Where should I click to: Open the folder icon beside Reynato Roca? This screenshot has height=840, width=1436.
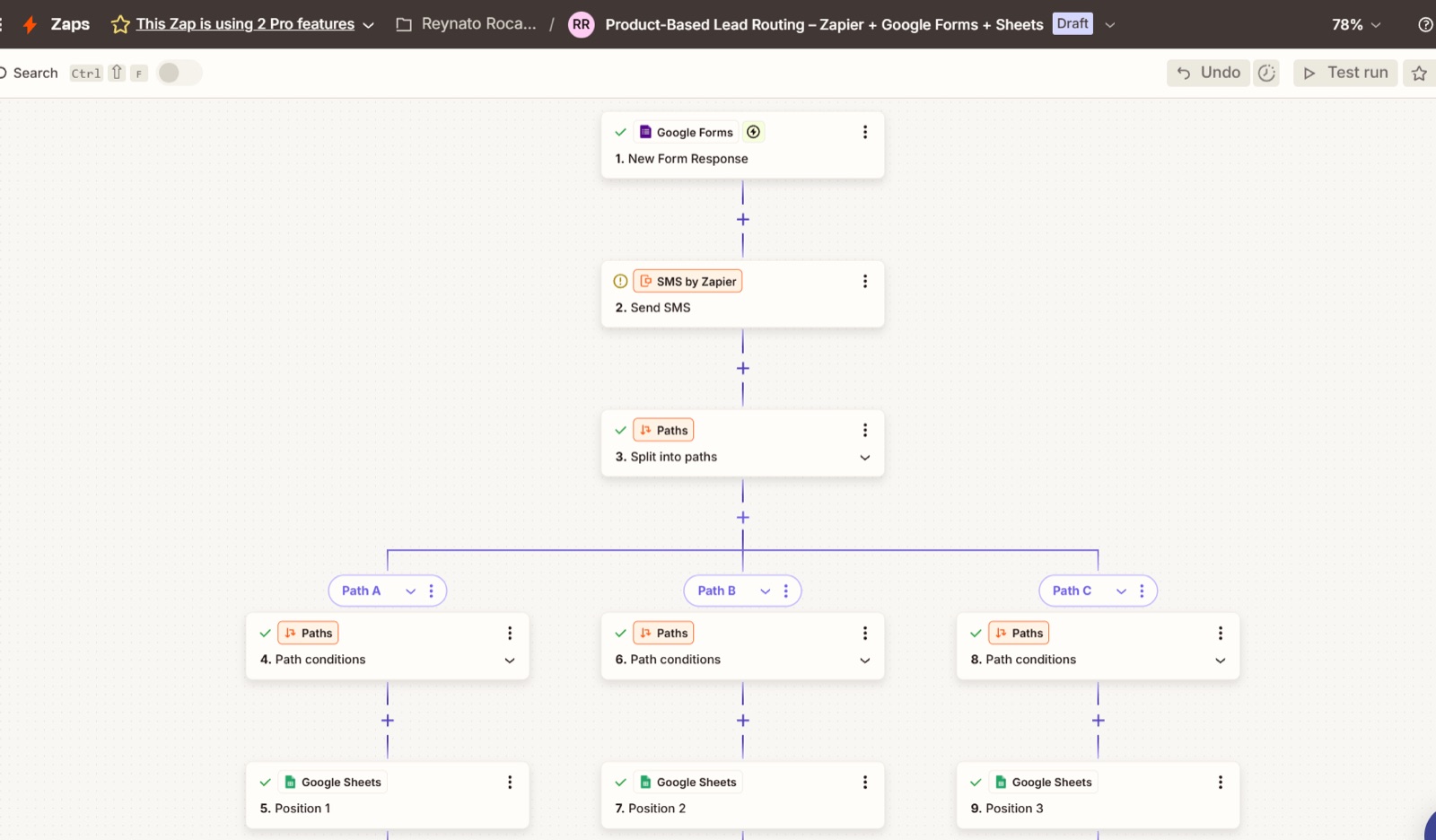[x=404, y=24]
